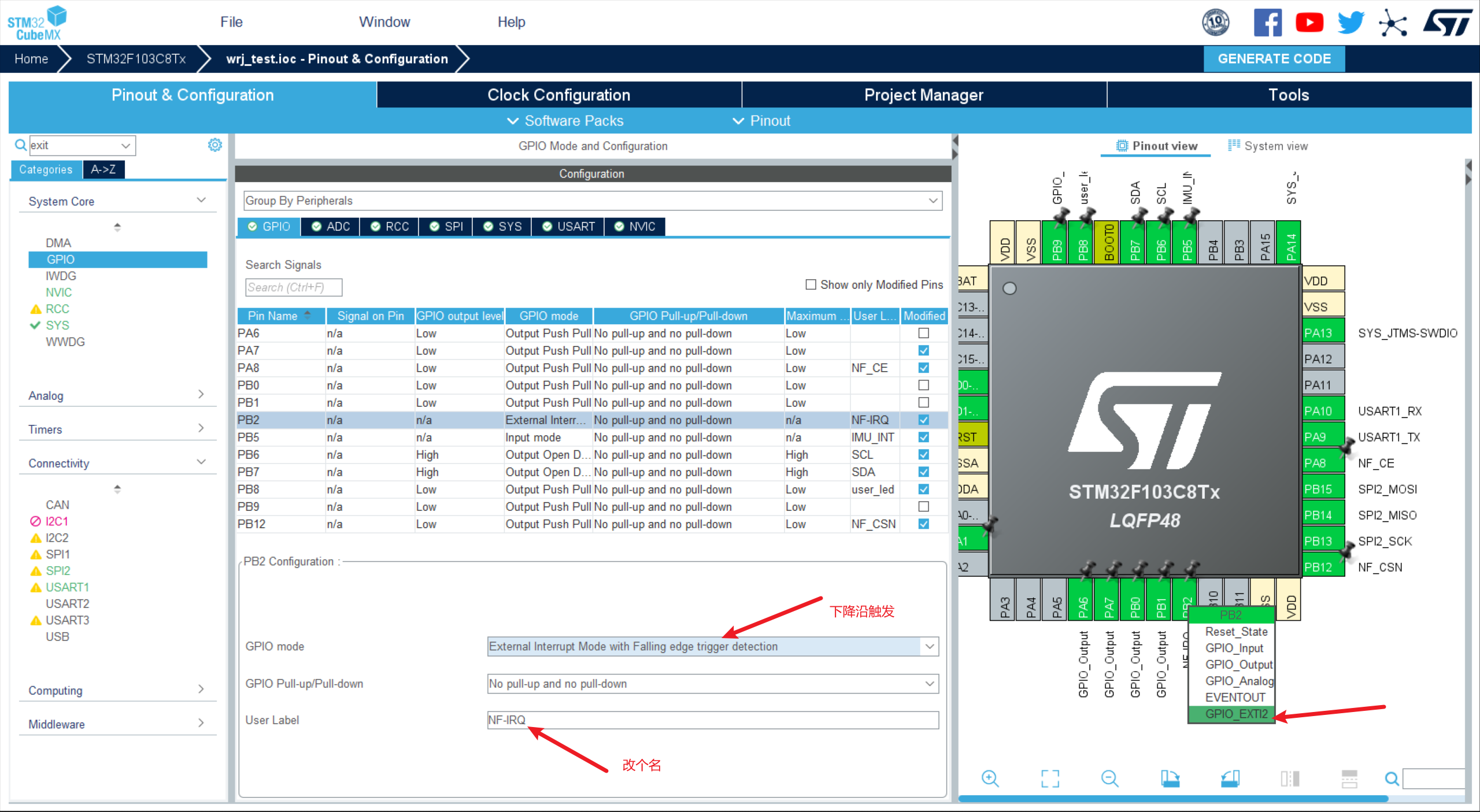This screenshot has height=812, width=1480.
Task: Click the 10-year anniversary badge icon
Action: (1216, 23)
